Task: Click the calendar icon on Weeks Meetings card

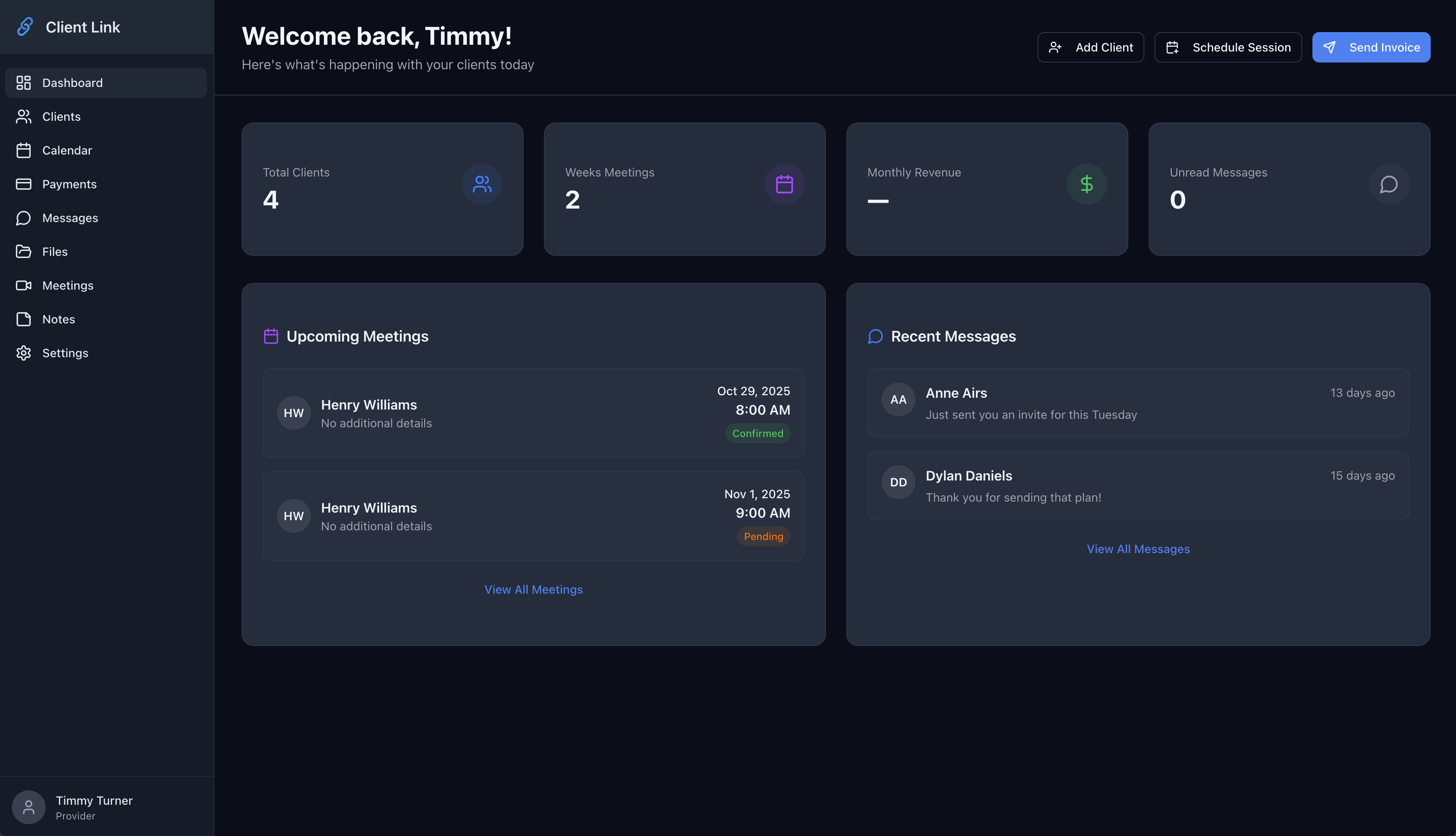Action: 784,184
